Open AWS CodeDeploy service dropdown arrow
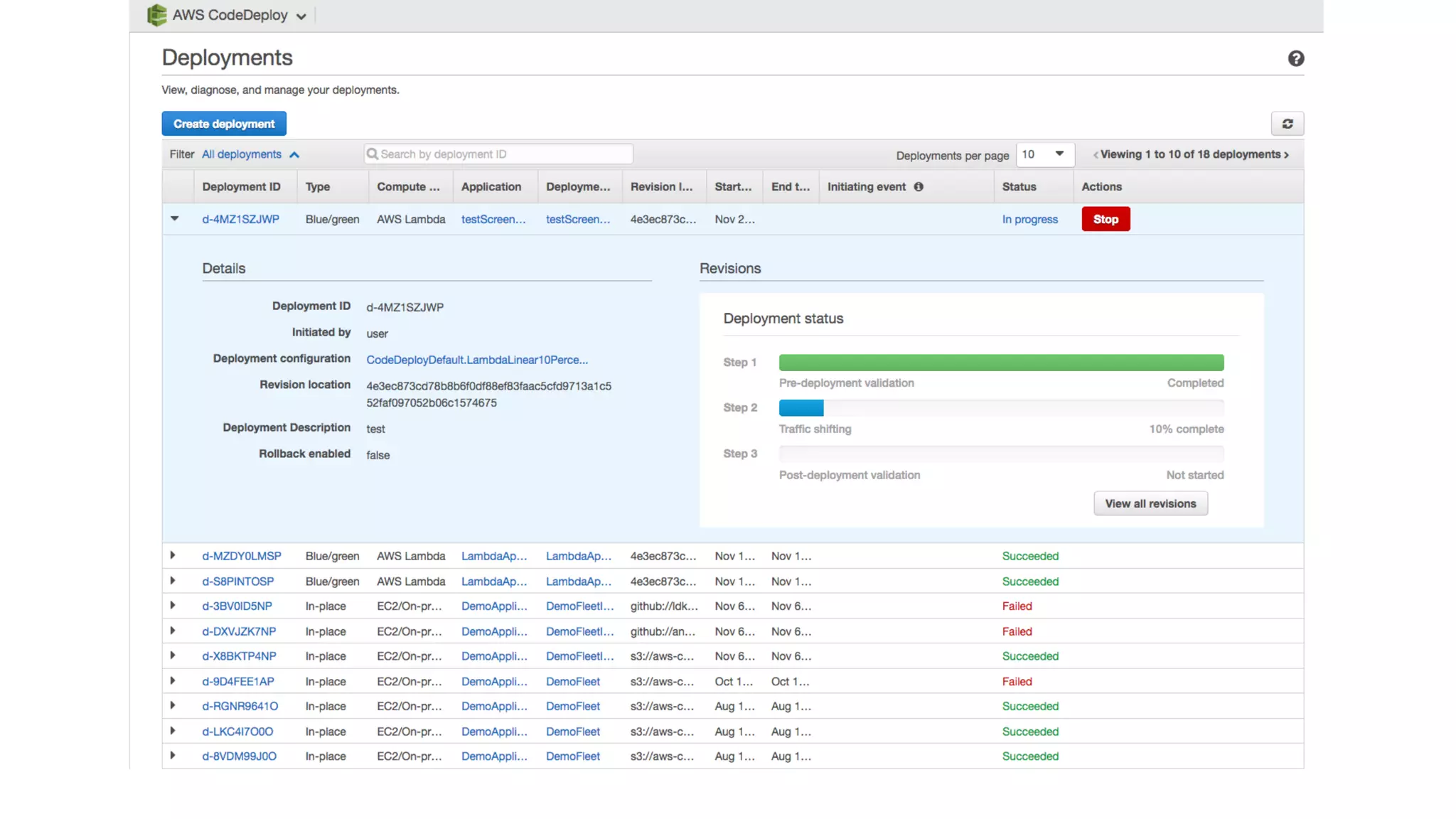The height and width of the screenshot is (819, 1456). pyautogui.click(x=301, y=16)
